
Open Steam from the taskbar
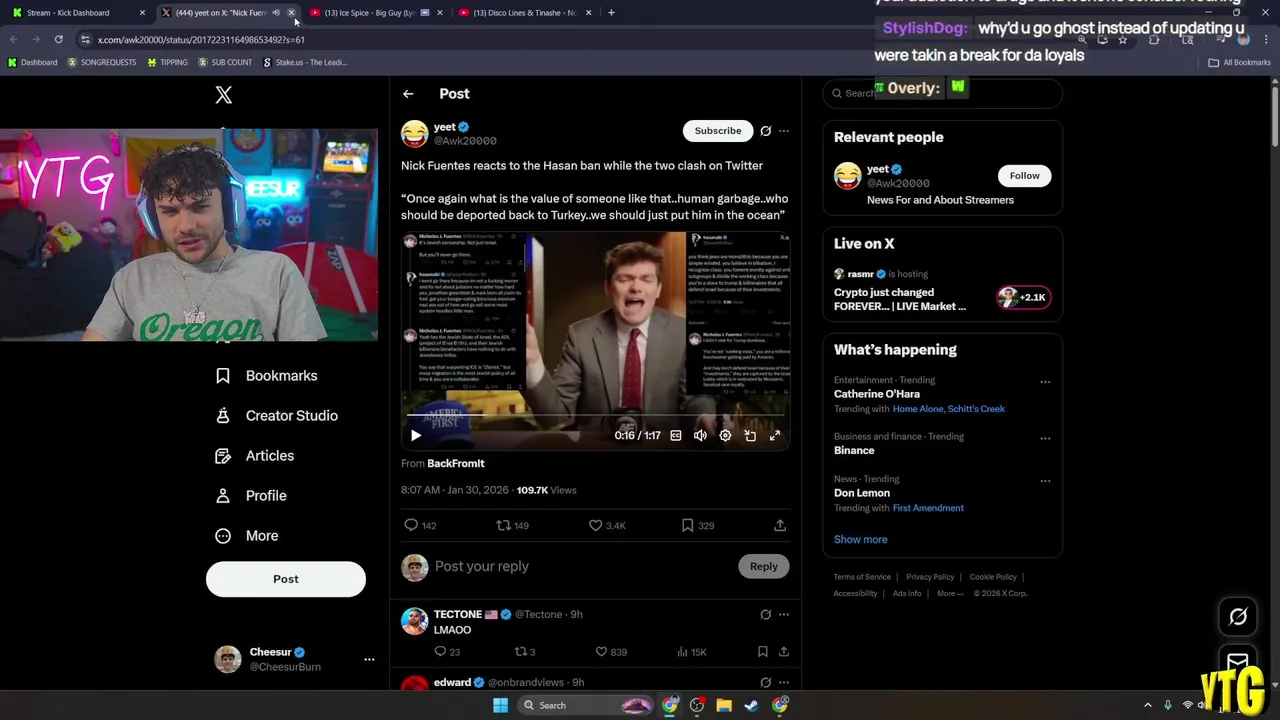[x=751, y=706]
